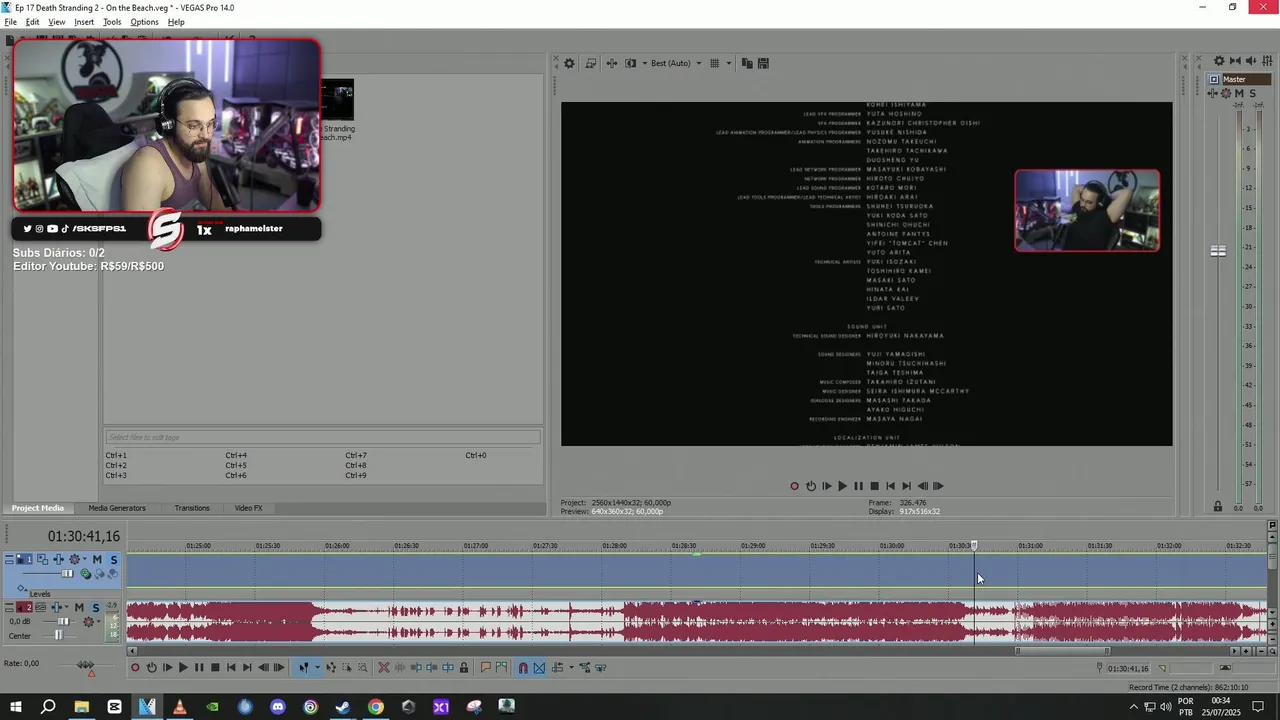Switch to Media Generators tab
Screen dimensions: 1280x720
click(117, 508)
